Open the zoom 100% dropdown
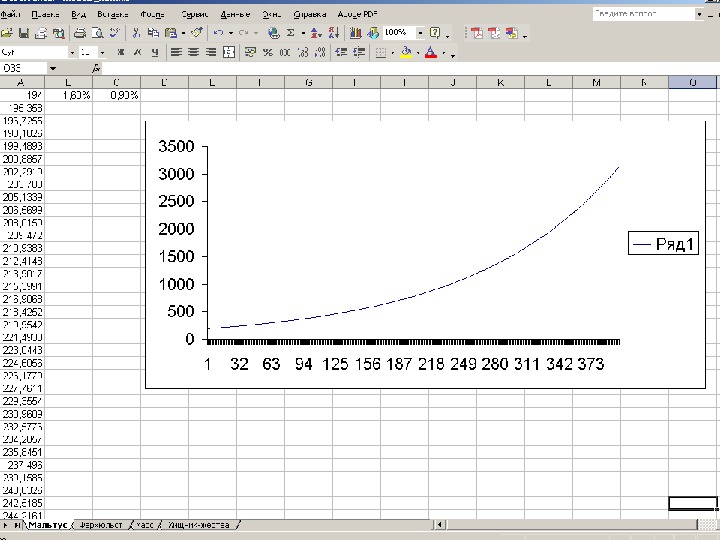 419,33
